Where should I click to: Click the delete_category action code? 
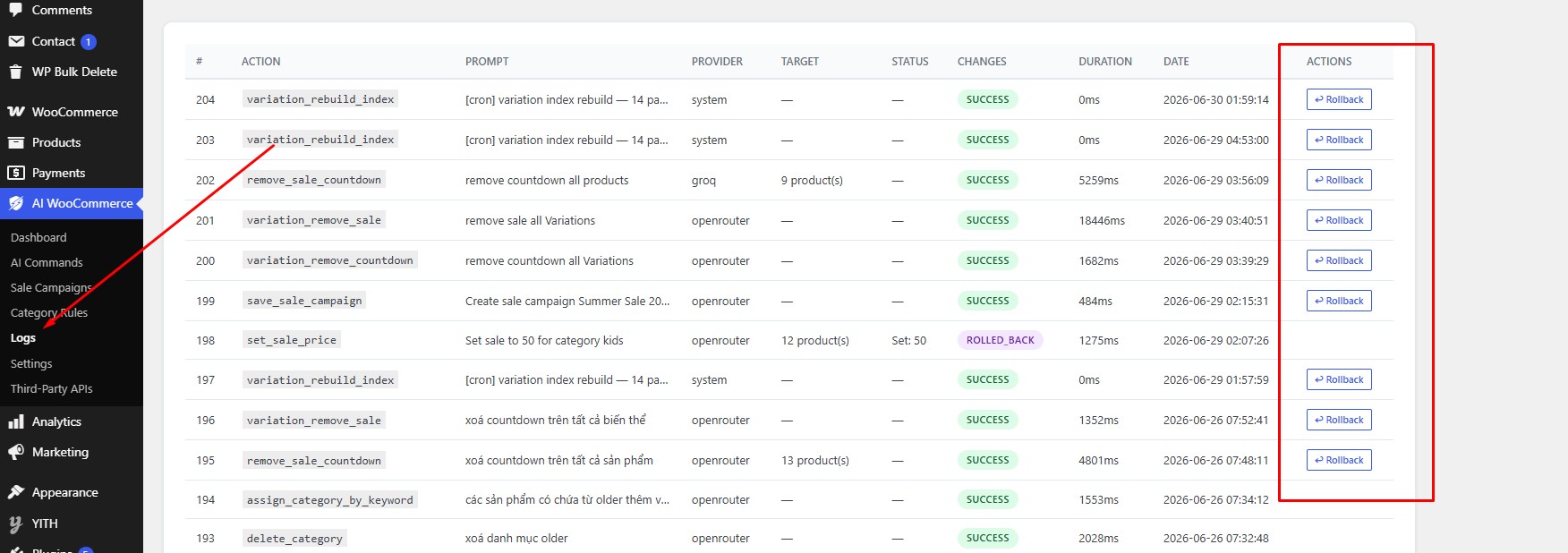pos(294,539)
